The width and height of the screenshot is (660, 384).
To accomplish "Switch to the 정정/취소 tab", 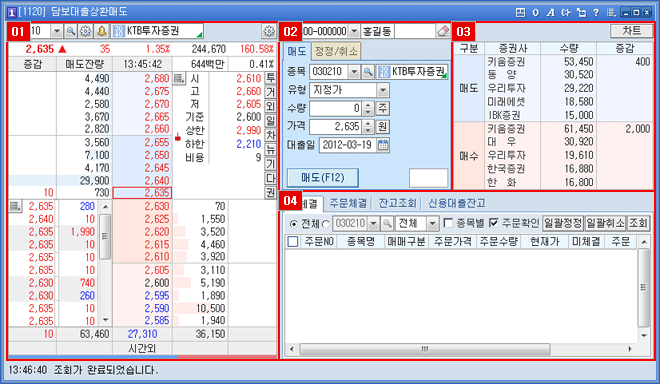I will (336, 51).
